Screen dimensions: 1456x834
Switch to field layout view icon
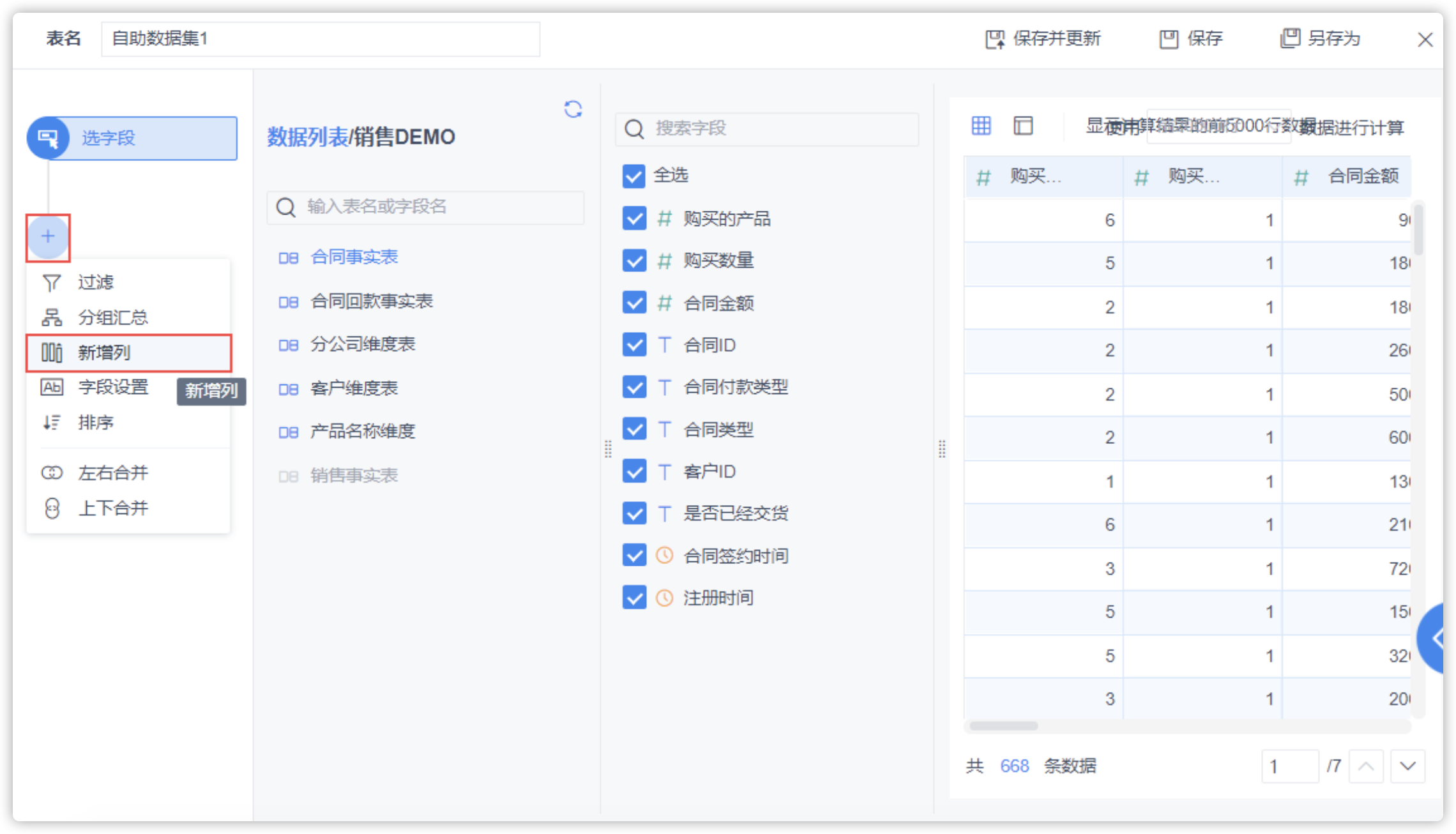click(x=1023, y=126)
